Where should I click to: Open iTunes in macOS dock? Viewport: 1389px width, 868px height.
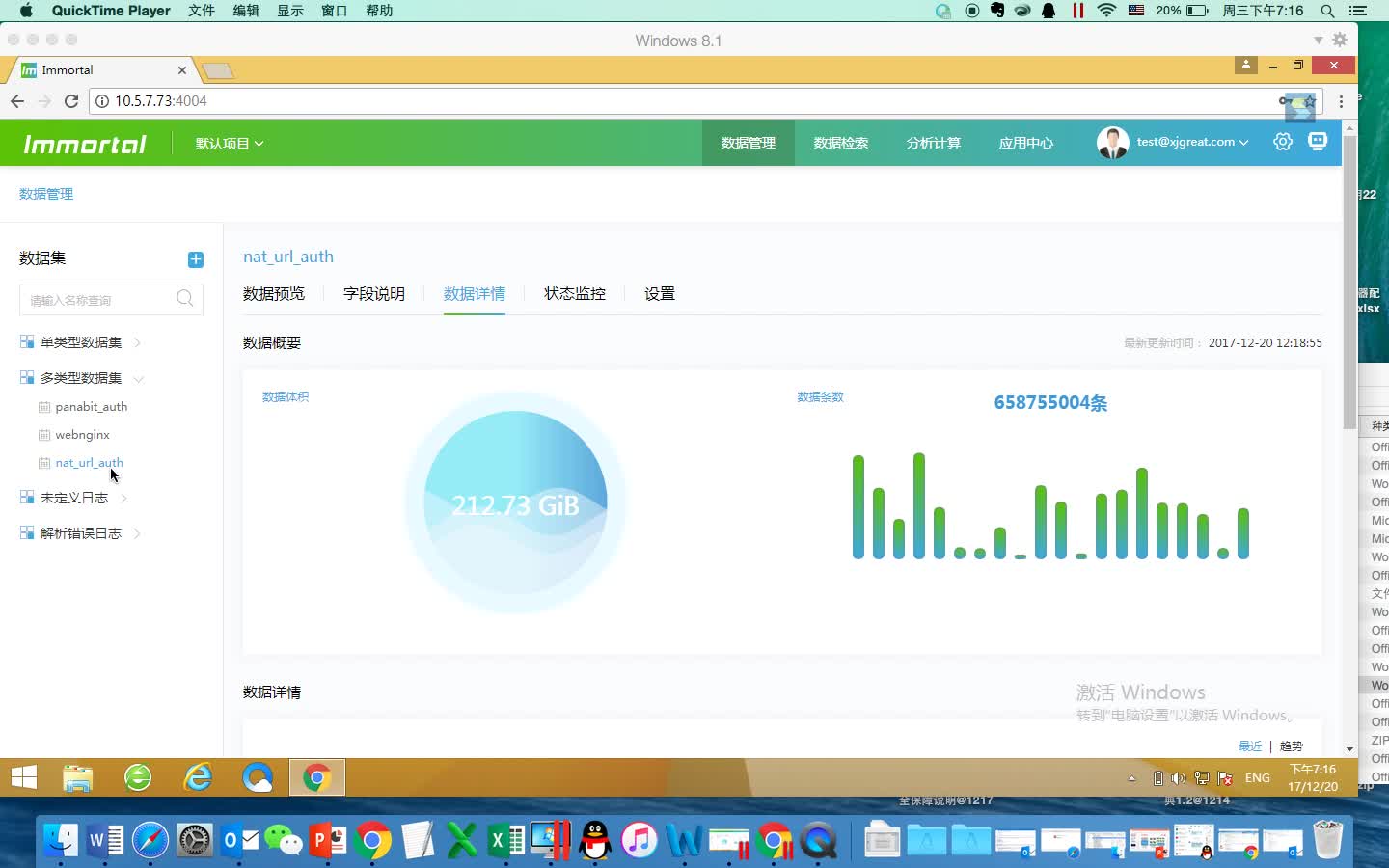pyautogui.click(x=639, y=841)
